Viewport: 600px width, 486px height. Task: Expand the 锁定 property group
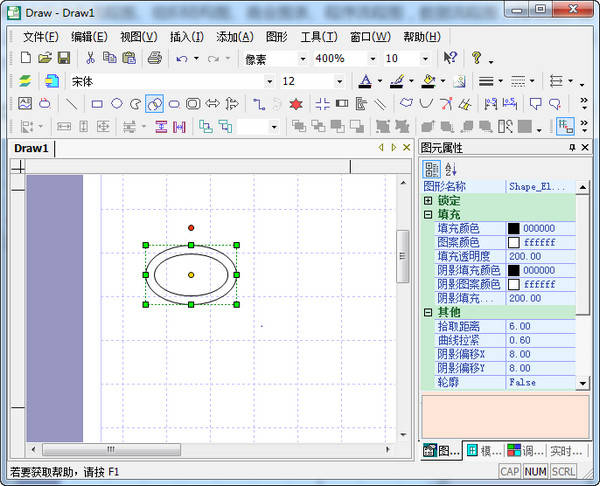pyautogui.click(x=428, y=201)
